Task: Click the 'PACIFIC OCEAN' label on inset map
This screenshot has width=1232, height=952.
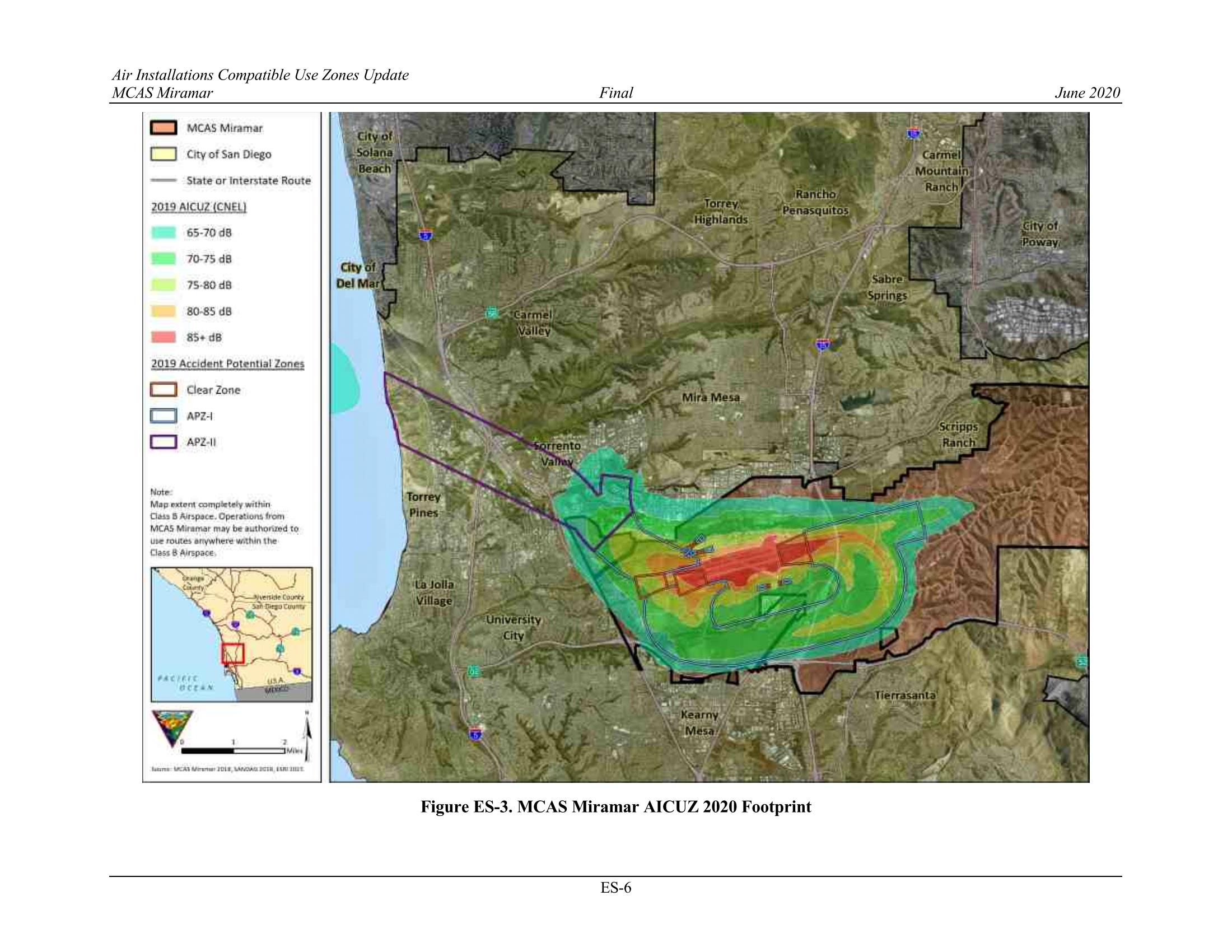Action: point(186,683)
